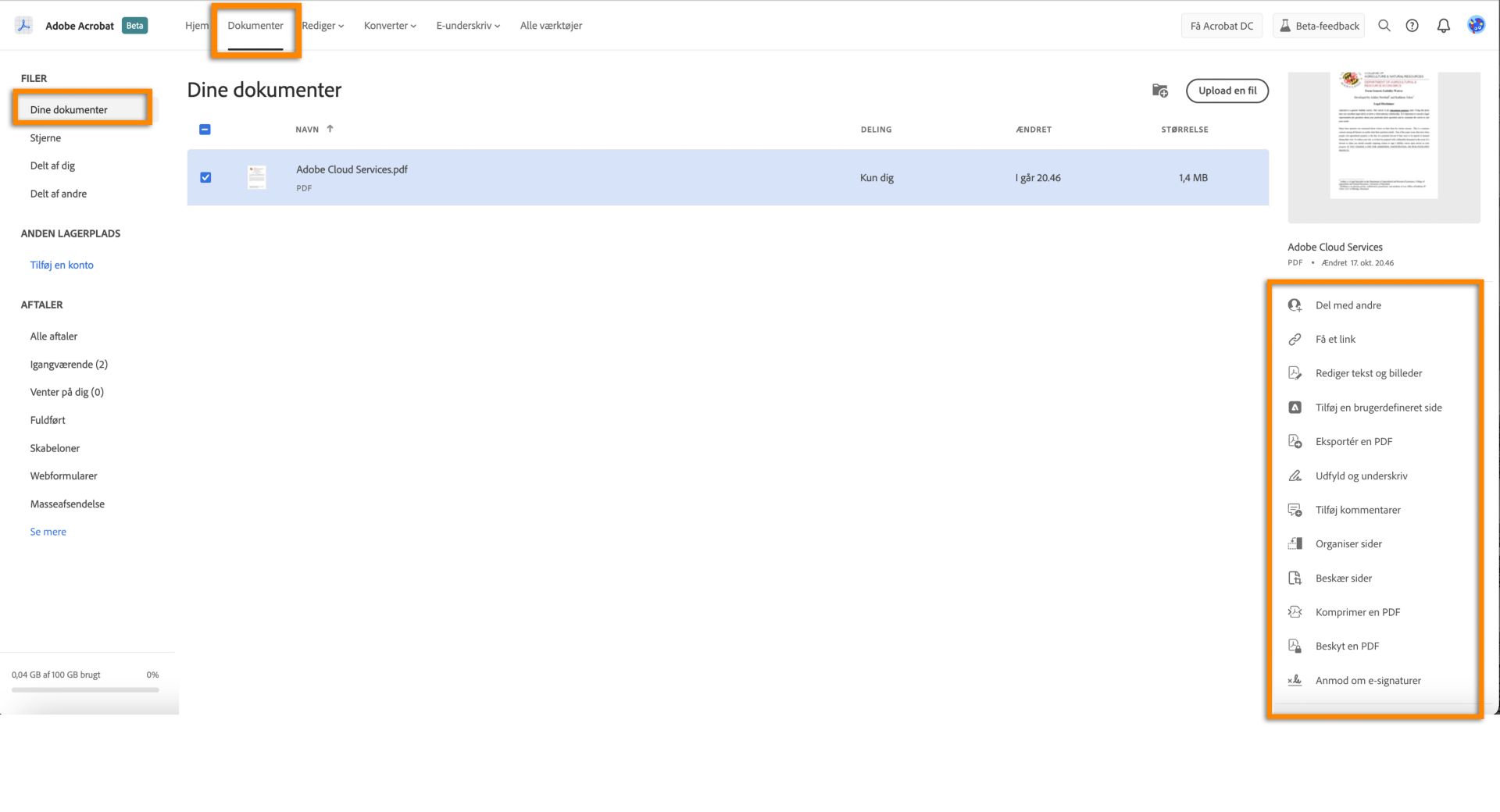Click the Komprimer en PDF icon

coord(1295,612)
